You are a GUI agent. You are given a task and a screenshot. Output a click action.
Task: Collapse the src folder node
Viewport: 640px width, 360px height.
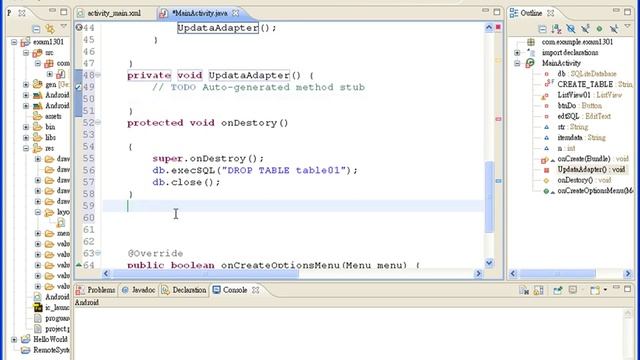26,53
